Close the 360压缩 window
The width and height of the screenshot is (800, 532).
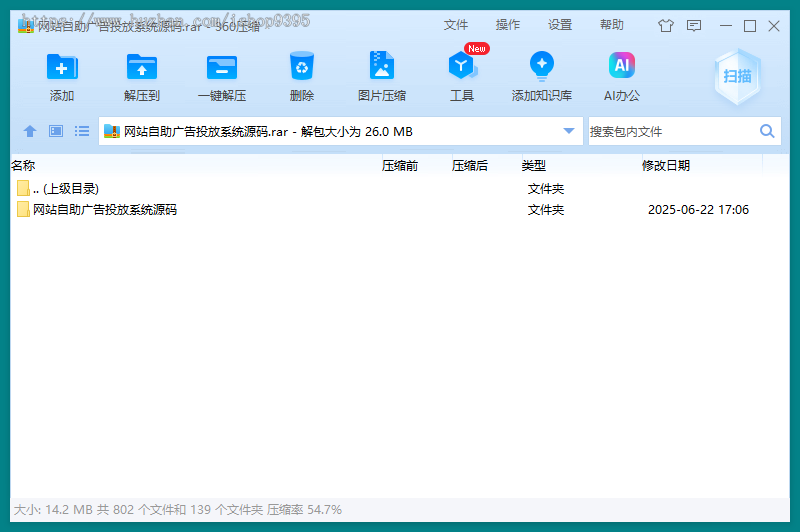point(774,26)
